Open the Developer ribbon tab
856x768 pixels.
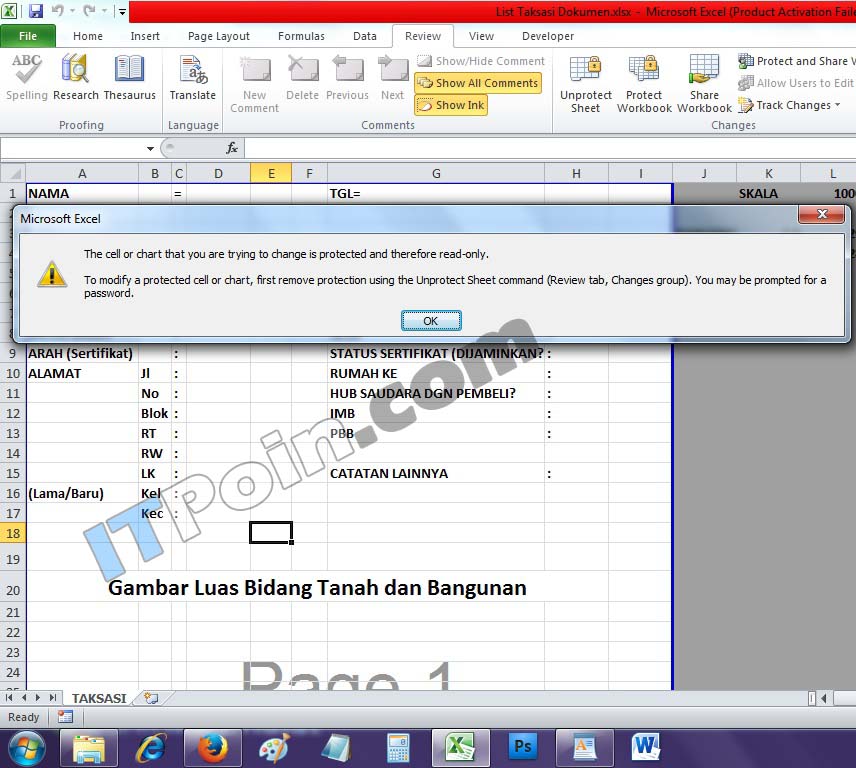coord(548,36)
